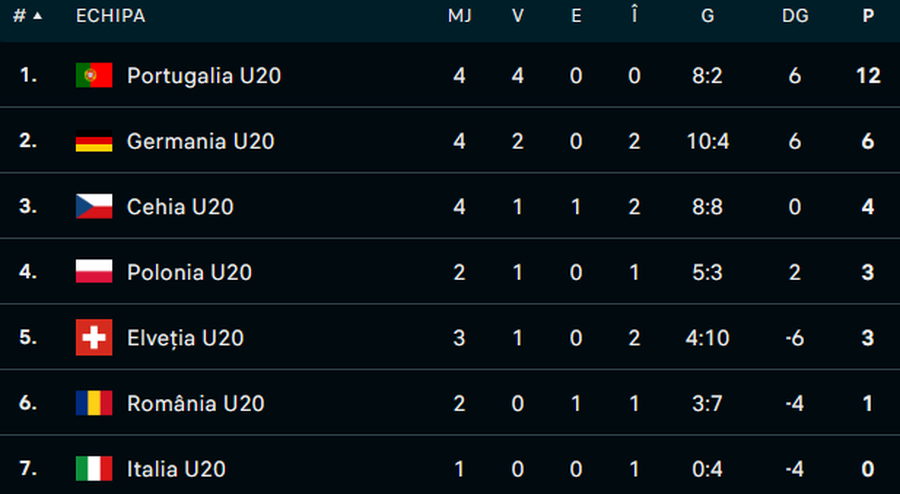Viewport: 900px width, 494px height.
Task: Click the Italy flag icon
Action: click(x=94, y=469)
